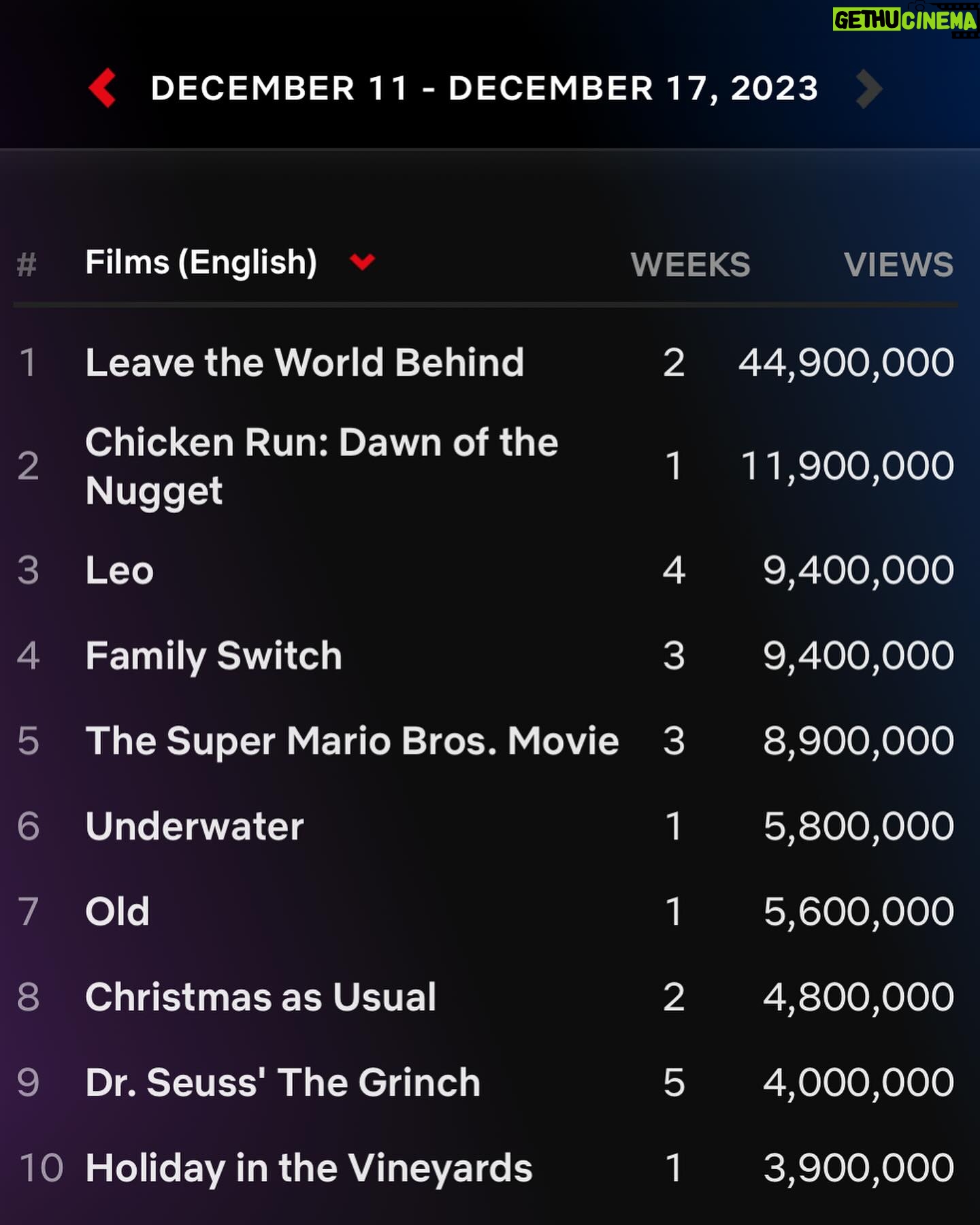Open the Underwater film entry
Screen dimensions: 980x1225
[x=195, y=826]
